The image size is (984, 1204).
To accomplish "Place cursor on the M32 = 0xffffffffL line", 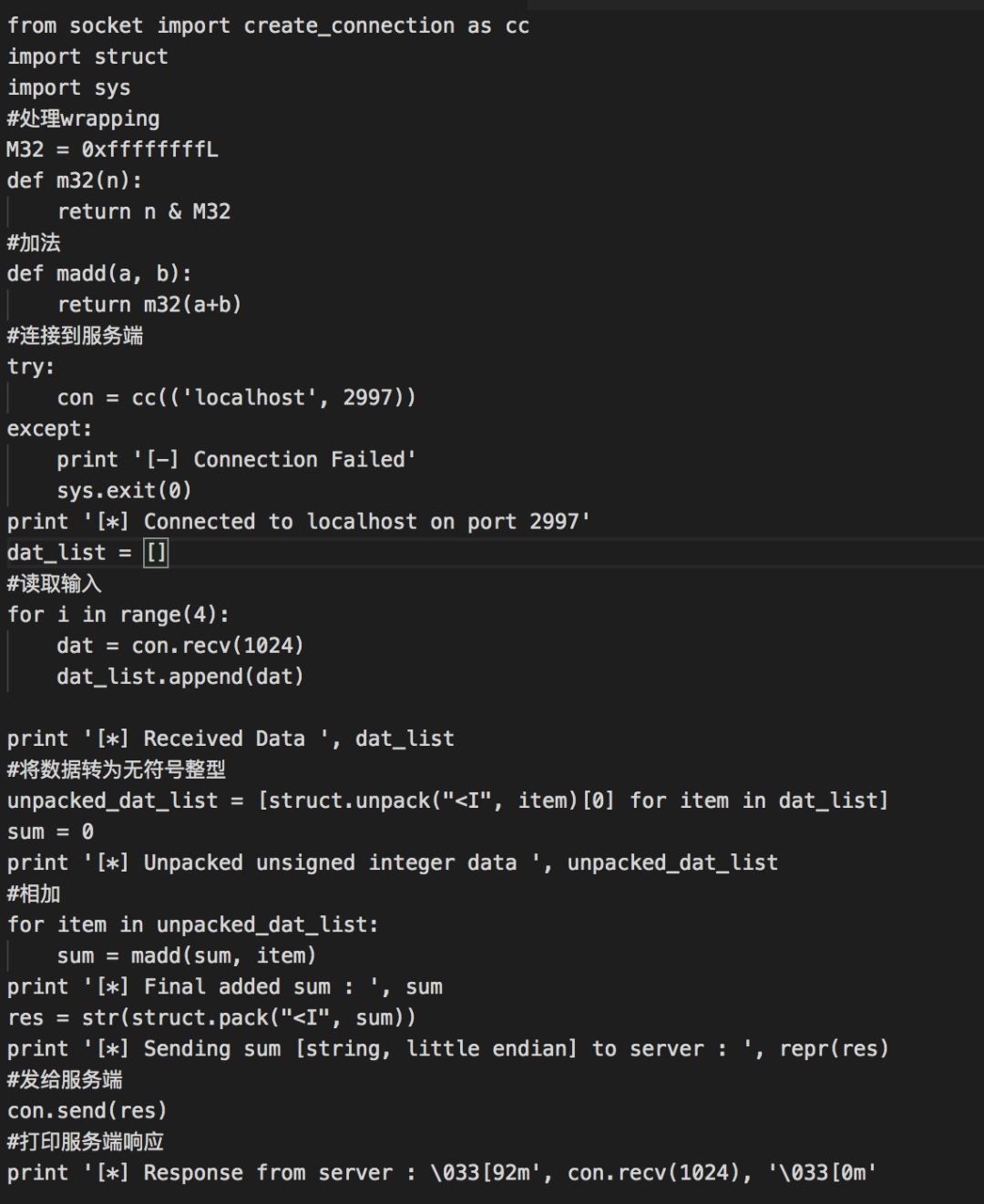I will [x=112, y=149].
